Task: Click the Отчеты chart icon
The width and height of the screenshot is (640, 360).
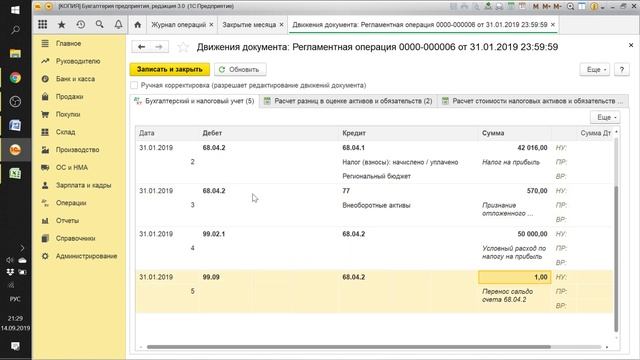Action: coord(45,221)
